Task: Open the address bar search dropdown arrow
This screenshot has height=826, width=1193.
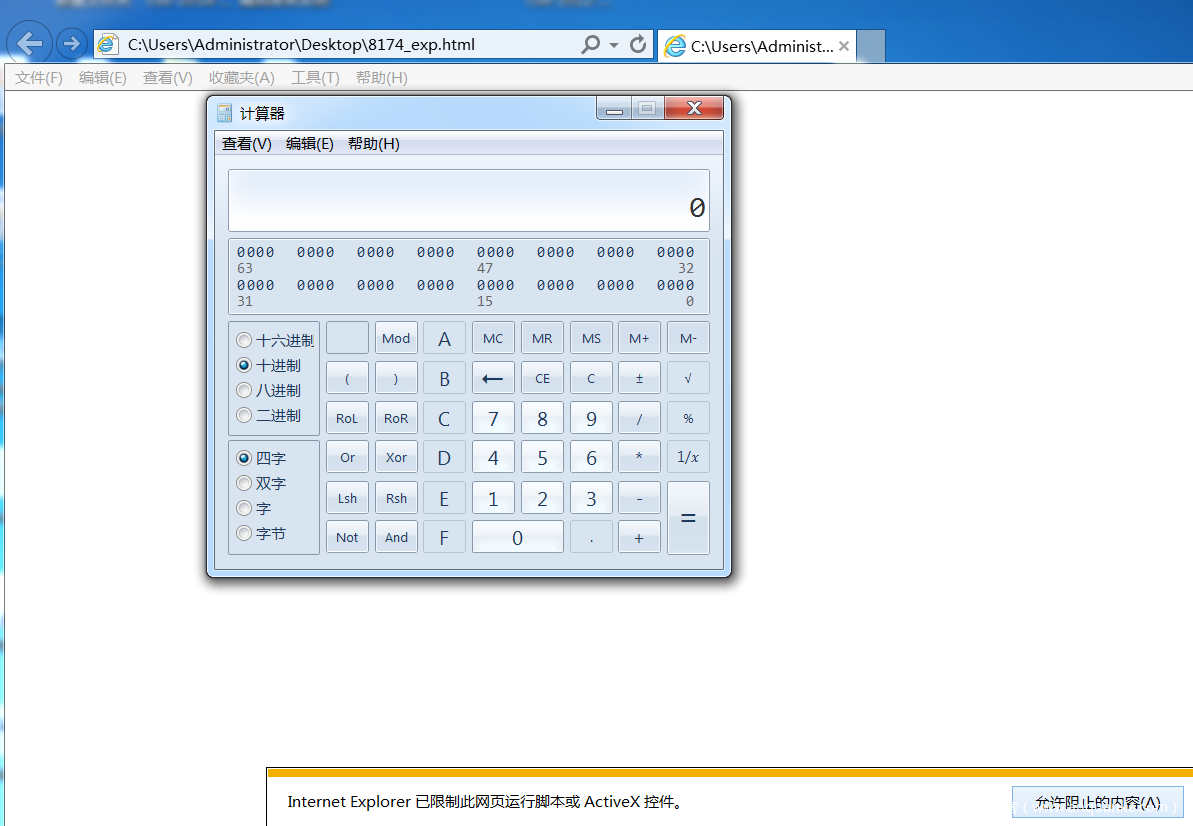Action: (x=614, y=45)
